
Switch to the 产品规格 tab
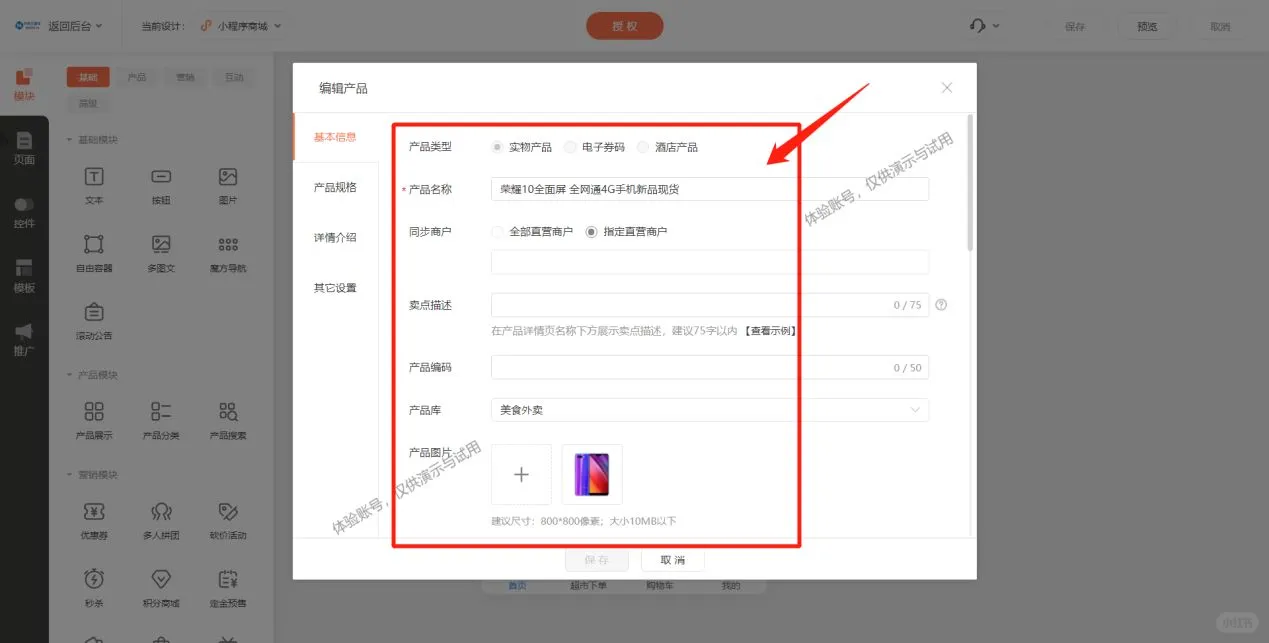(333, 187)
